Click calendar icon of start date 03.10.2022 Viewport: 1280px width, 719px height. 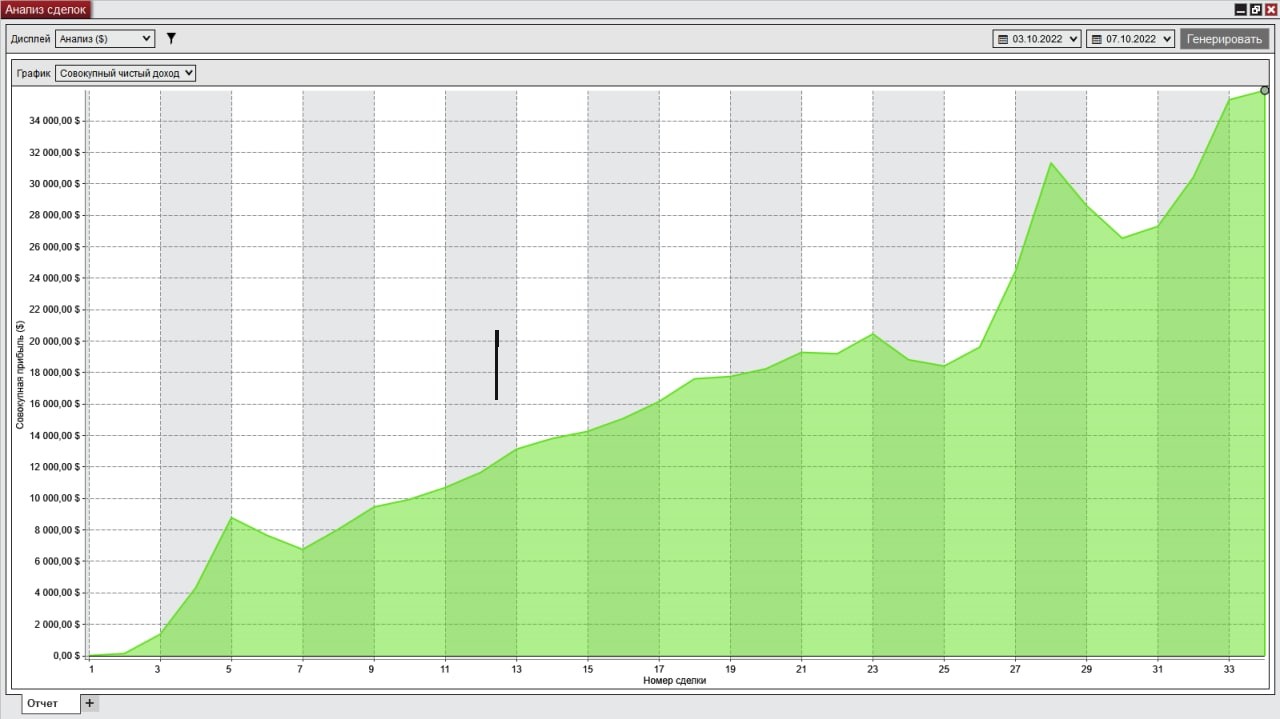tap(1003, 39)
